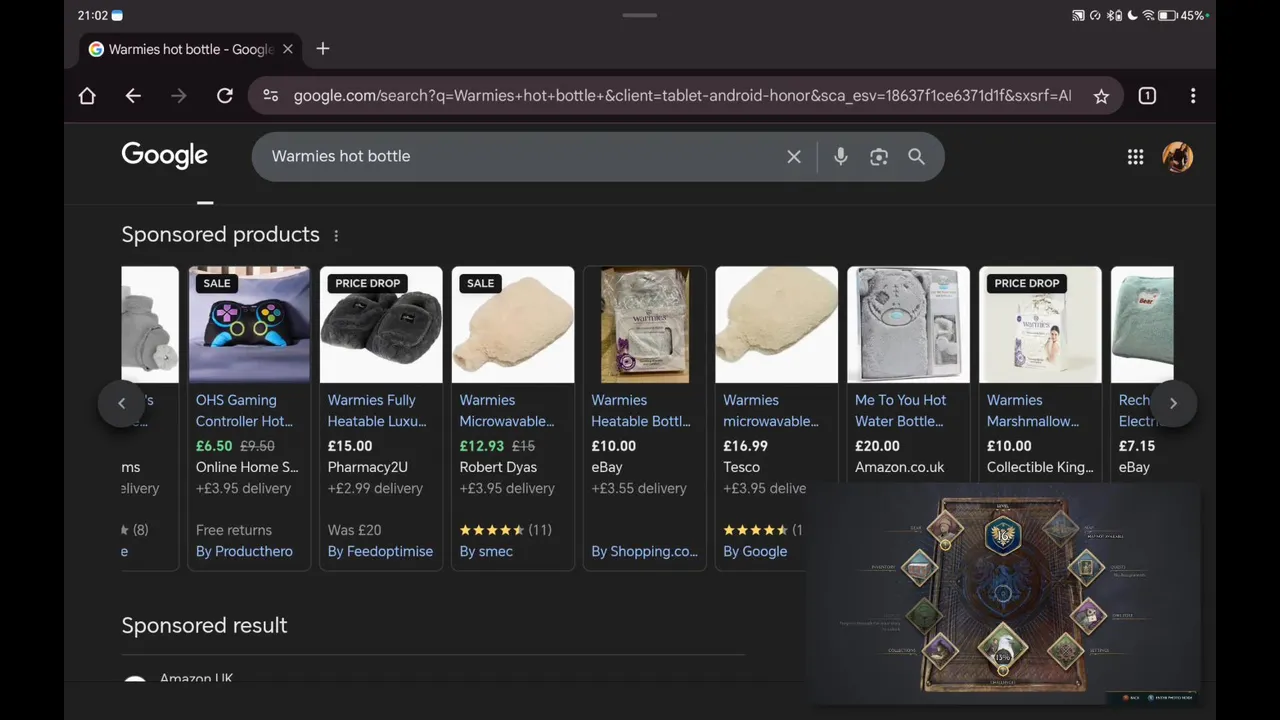Check battery status at 45%

tap(1183, 15)
